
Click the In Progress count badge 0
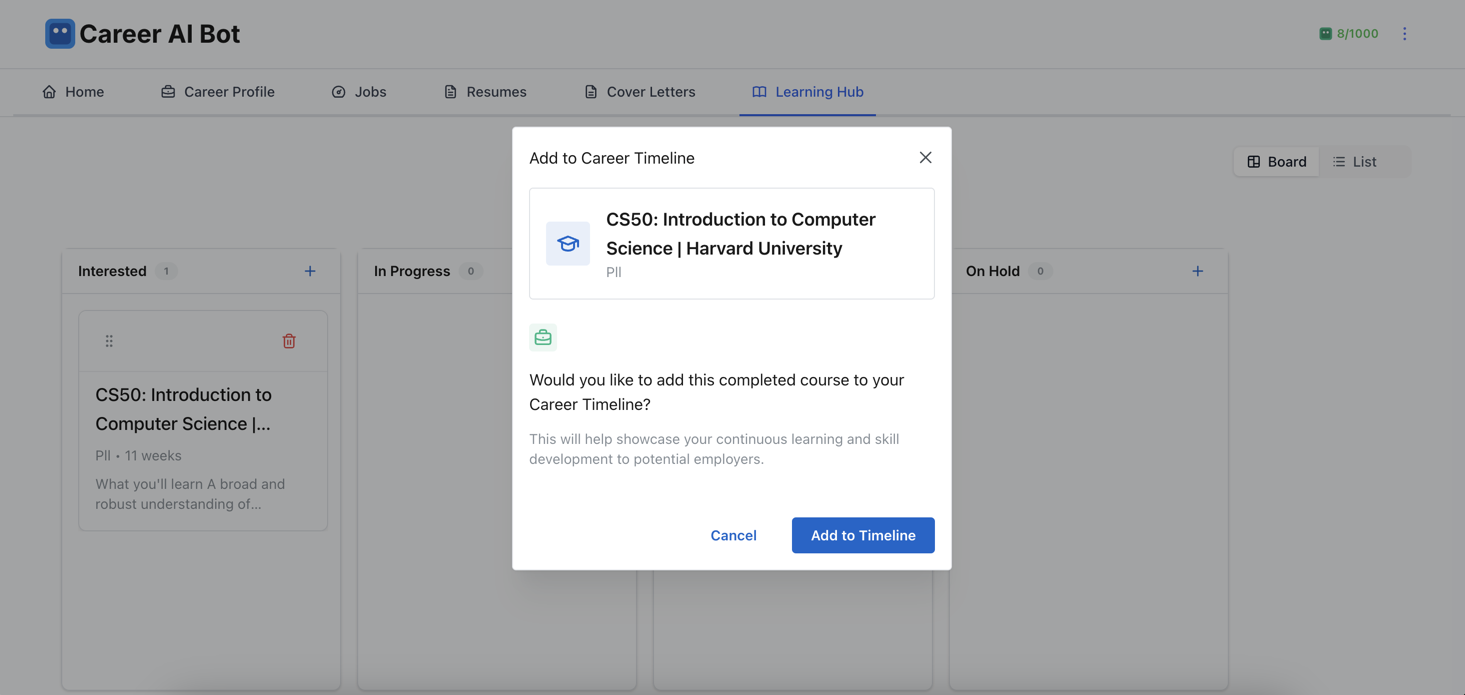pyautogui.click(x=471, y=271)
